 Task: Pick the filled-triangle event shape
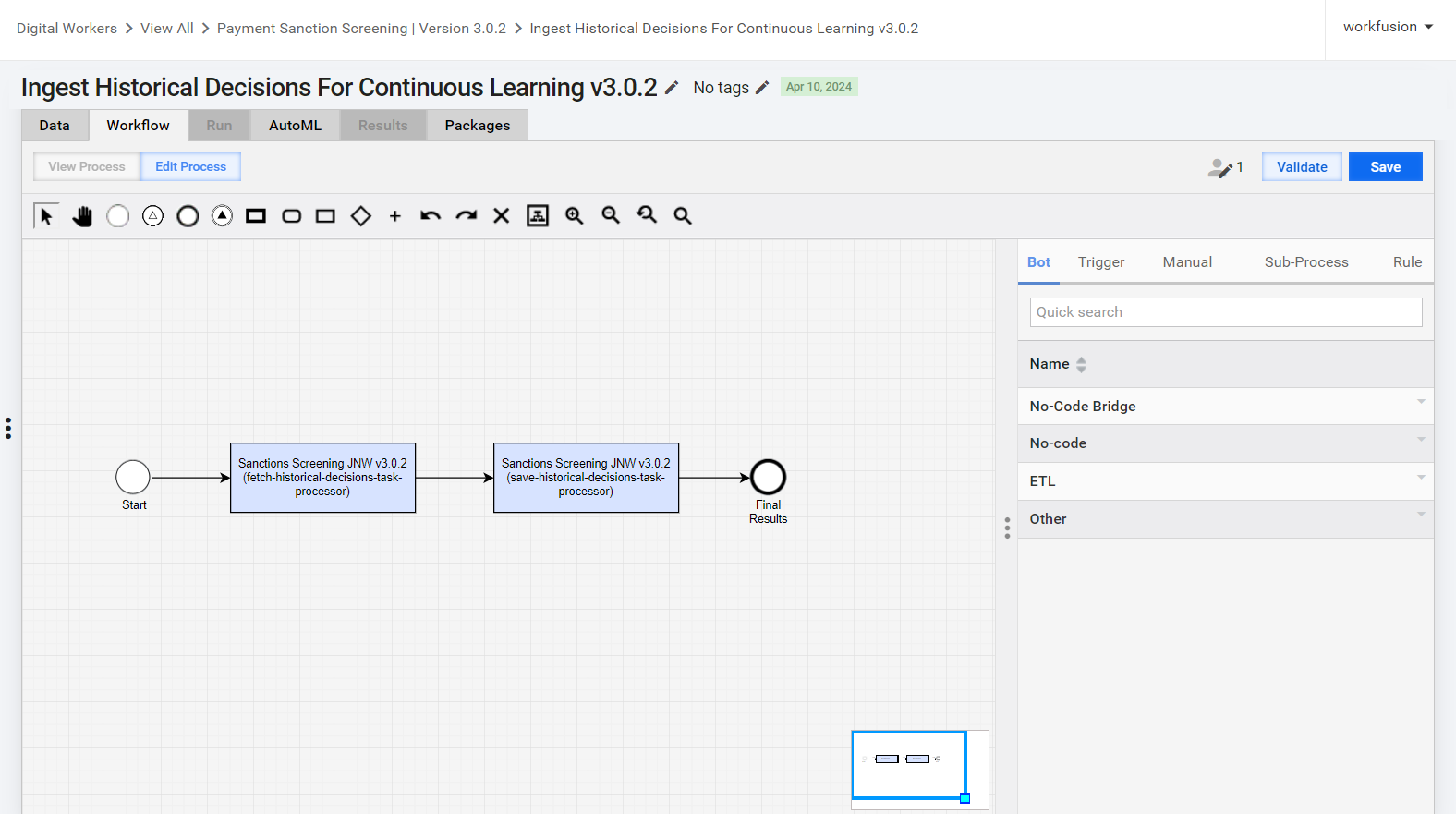[222, 215]
